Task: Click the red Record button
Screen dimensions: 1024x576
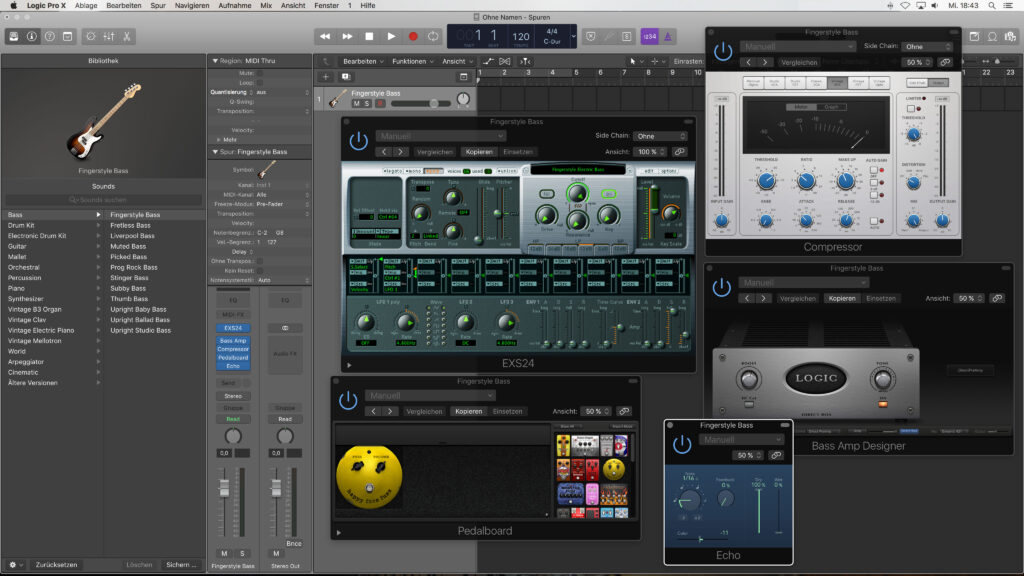Action: pos(413,37)
